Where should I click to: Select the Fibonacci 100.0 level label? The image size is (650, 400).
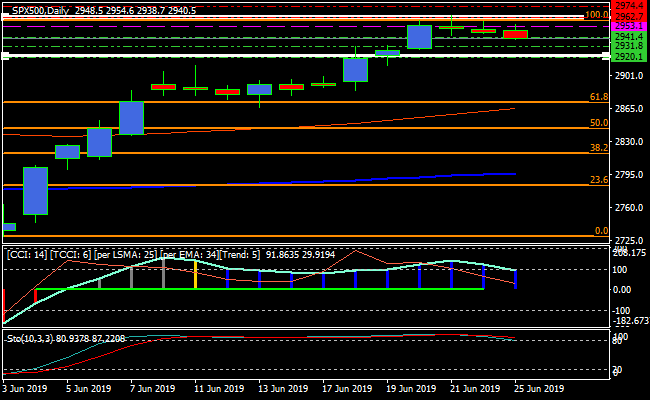[x=597, y=15]
